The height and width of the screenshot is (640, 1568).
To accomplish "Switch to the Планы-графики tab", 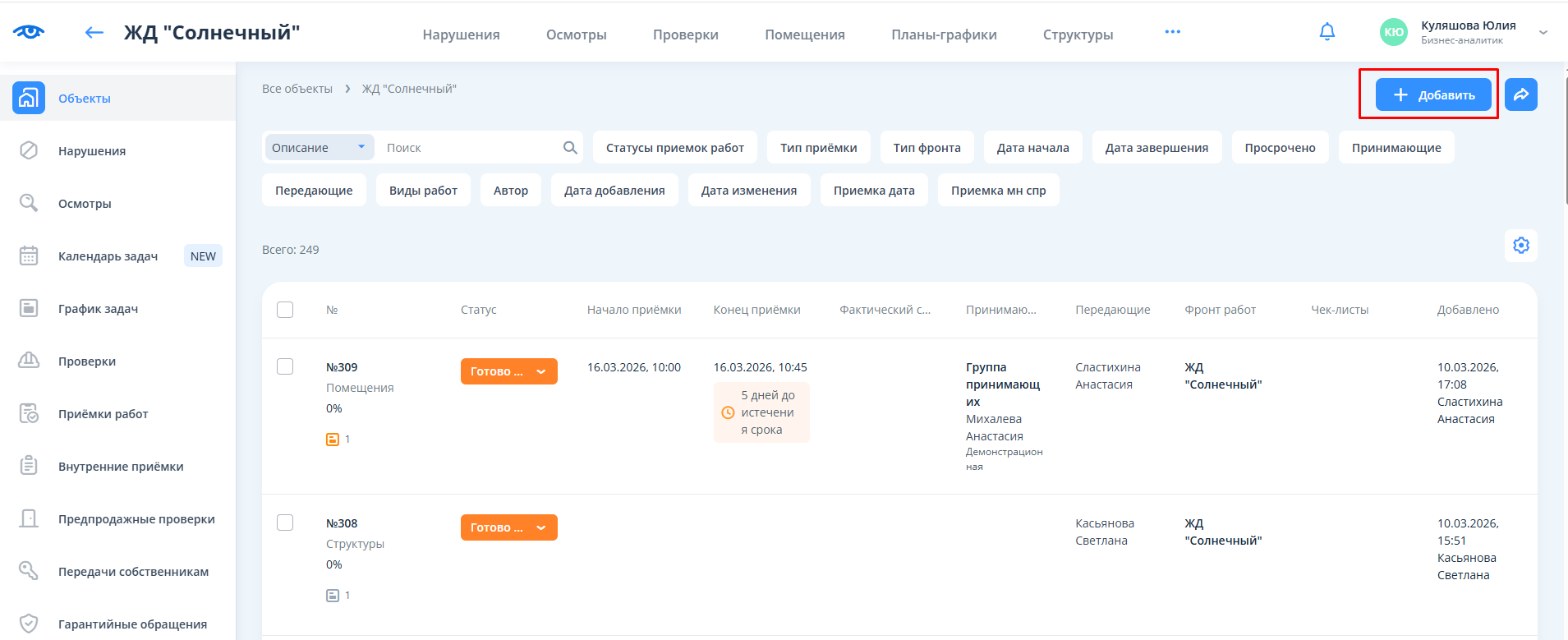I will point(944,35).
